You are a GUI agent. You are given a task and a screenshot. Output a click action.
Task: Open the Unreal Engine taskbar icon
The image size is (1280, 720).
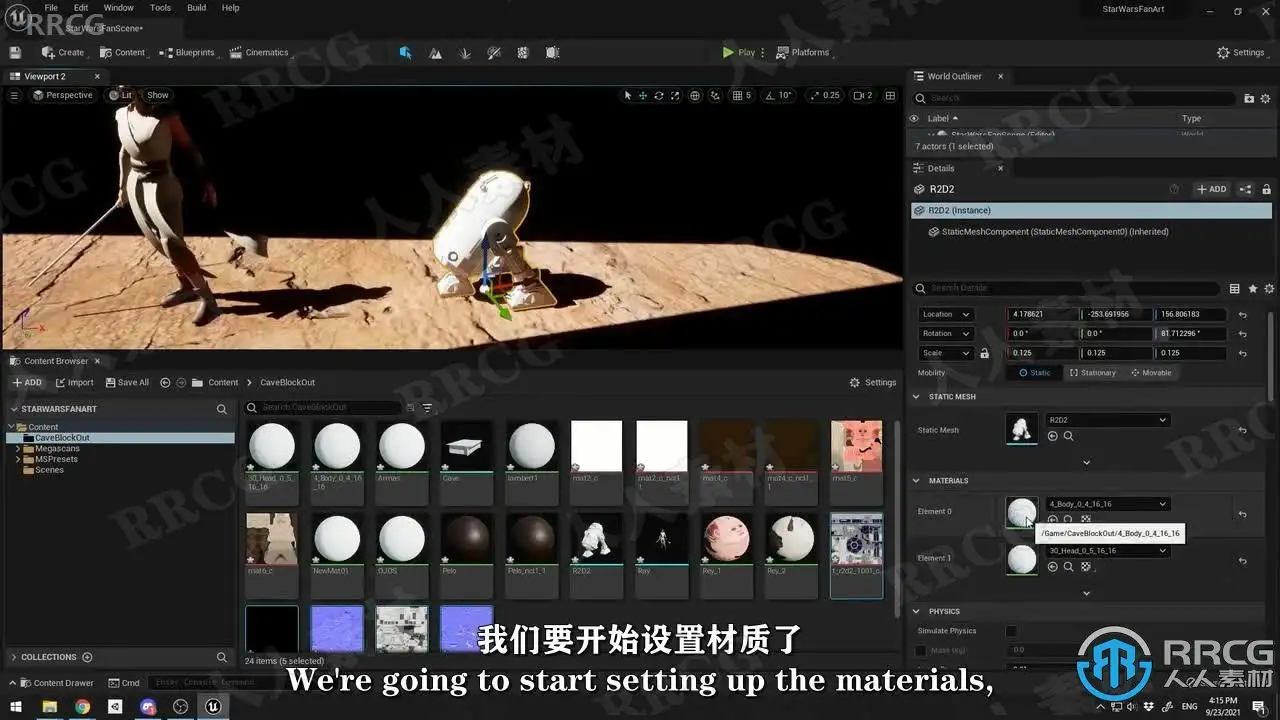(212, 707)
